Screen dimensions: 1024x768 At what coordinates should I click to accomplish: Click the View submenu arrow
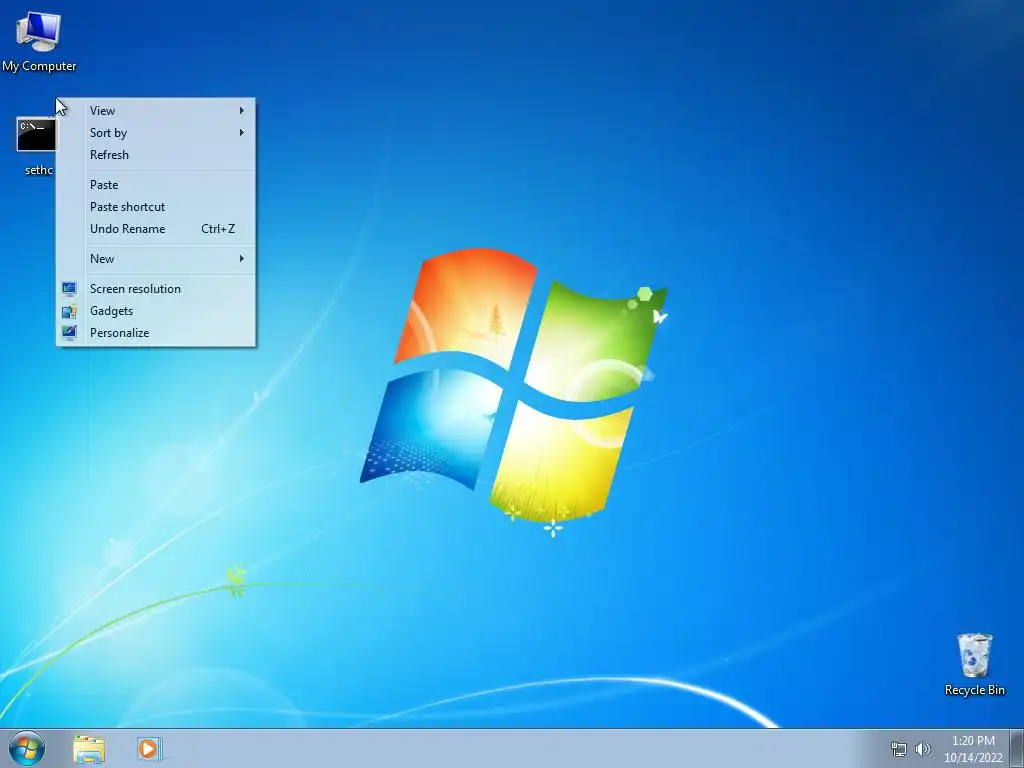242,110
